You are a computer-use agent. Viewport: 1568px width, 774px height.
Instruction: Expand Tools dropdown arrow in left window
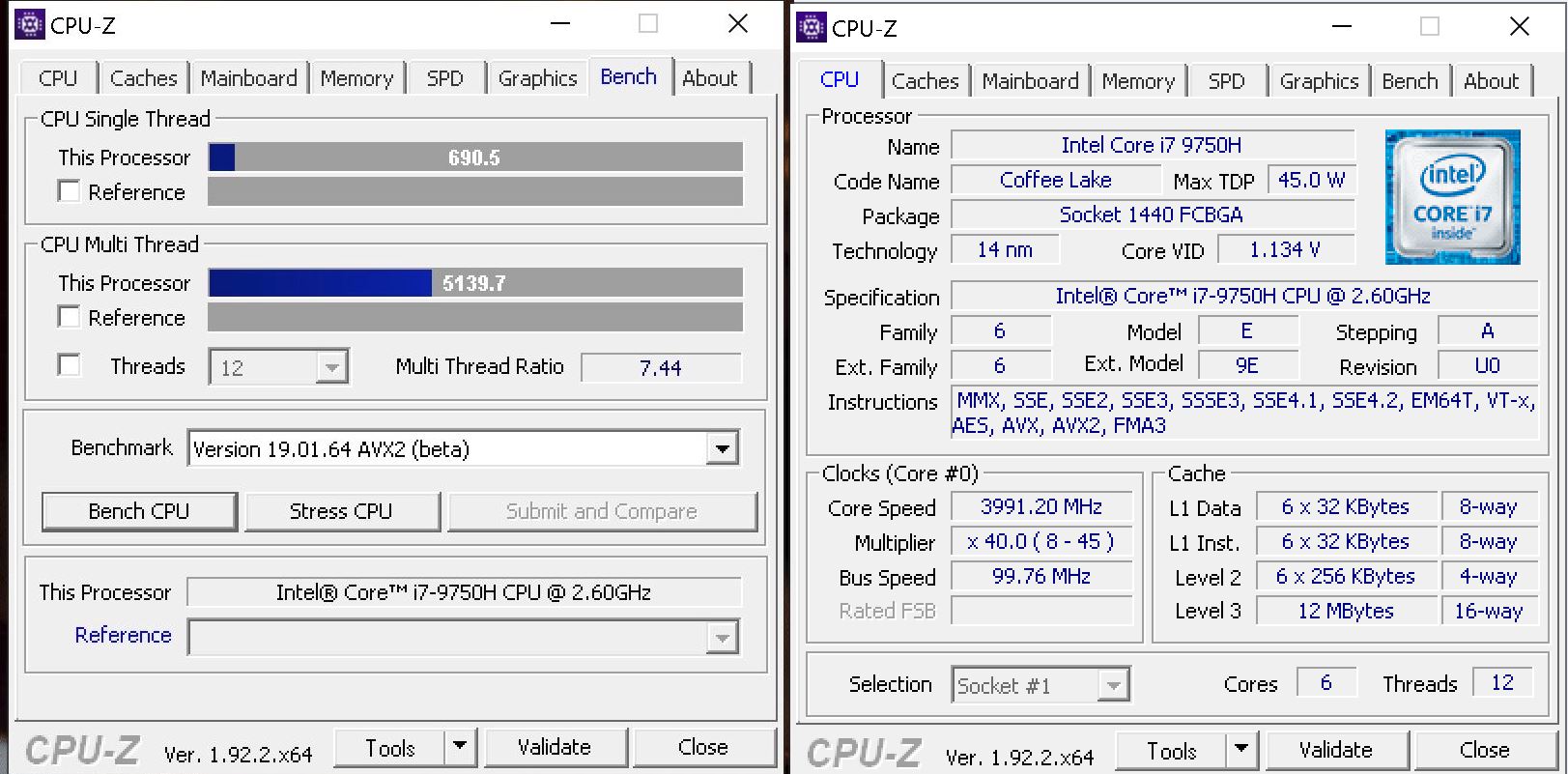pyautogui.click(x=459, y=747)
